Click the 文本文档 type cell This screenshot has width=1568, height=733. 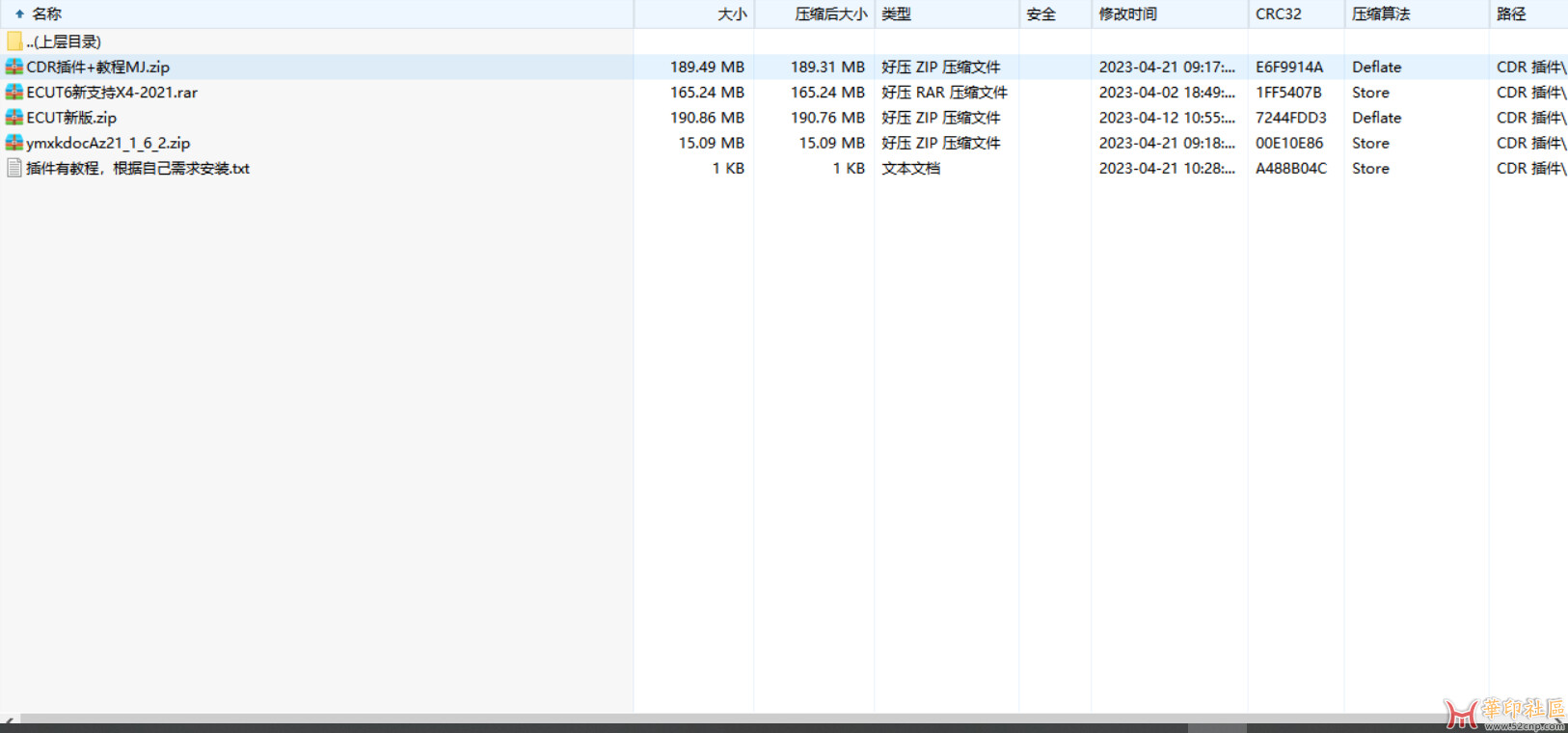pyautogui.click(x=910, y=168)
